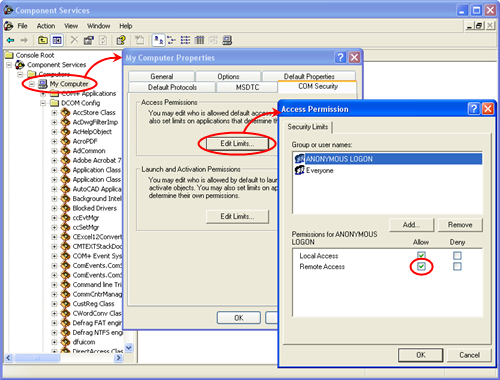
Task: Click OK in My Computer Properties
Action: pyautogui.click(x=239, y=318)
